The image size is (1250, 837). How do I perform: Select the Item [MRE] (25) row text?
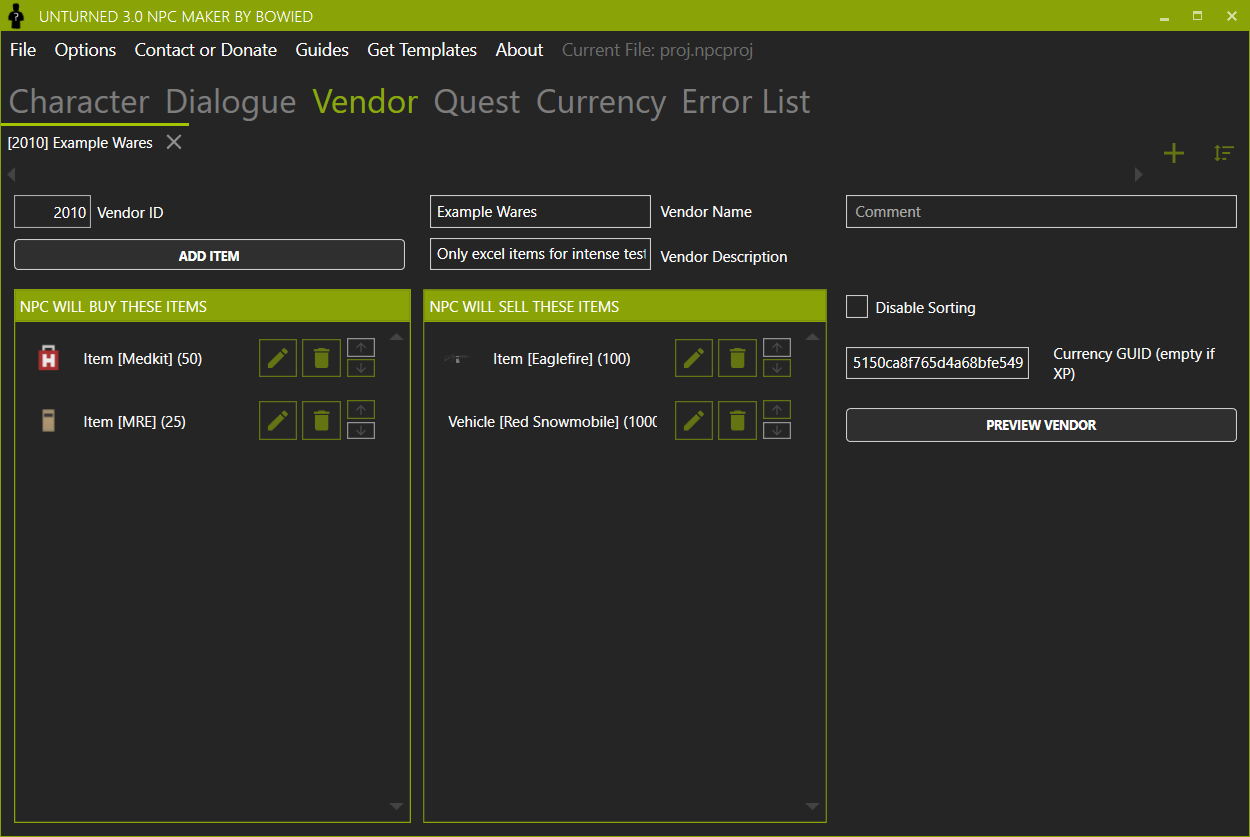click(135, 421)
